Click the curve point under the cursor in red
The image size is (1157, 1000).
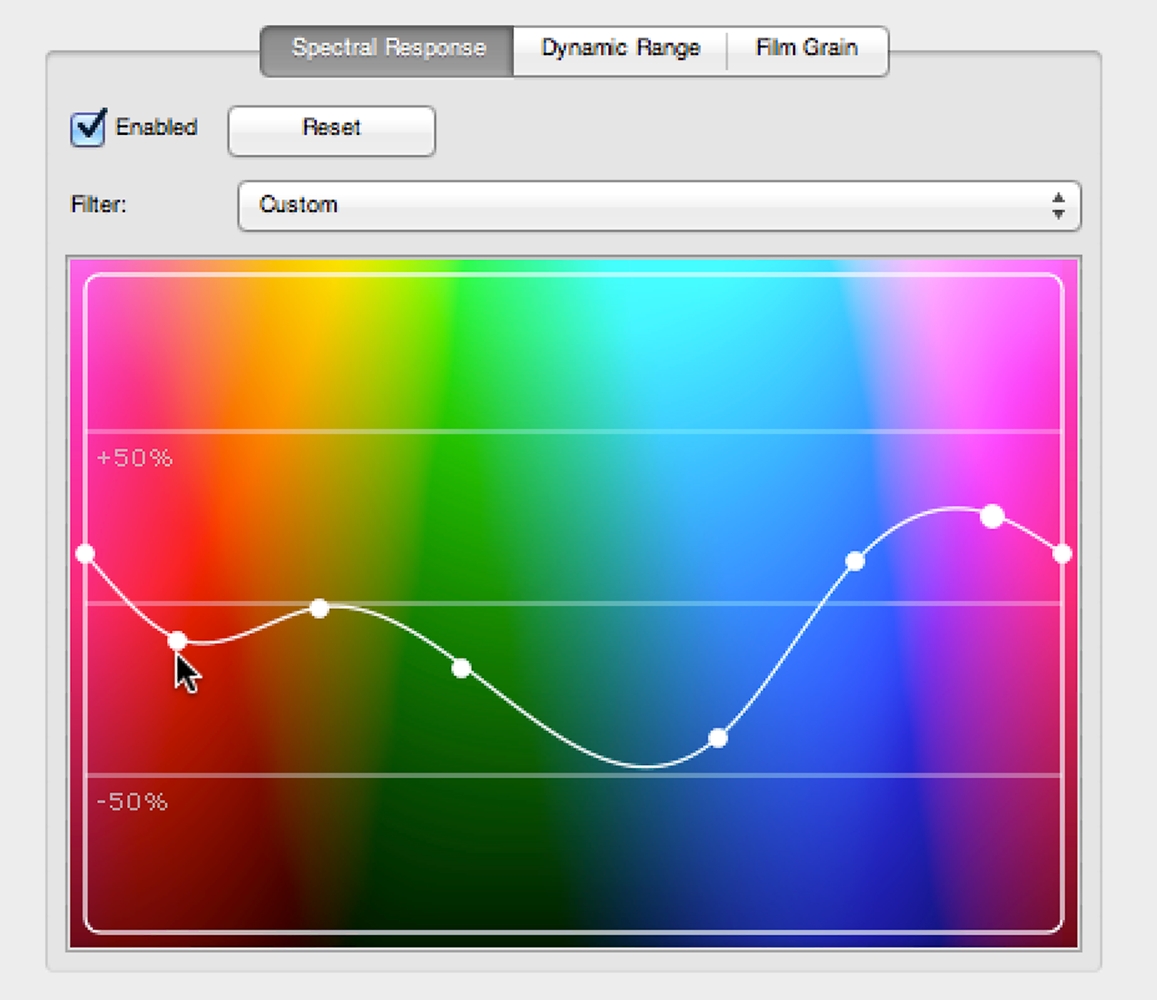click(x=177, y=641)
